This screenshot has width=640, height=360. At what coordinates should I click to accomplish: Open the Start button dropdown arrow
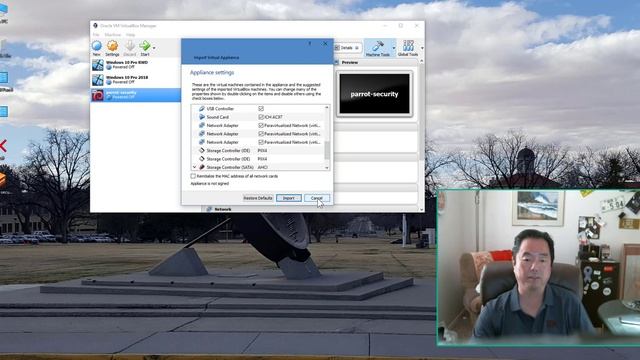tap(154, 48)
